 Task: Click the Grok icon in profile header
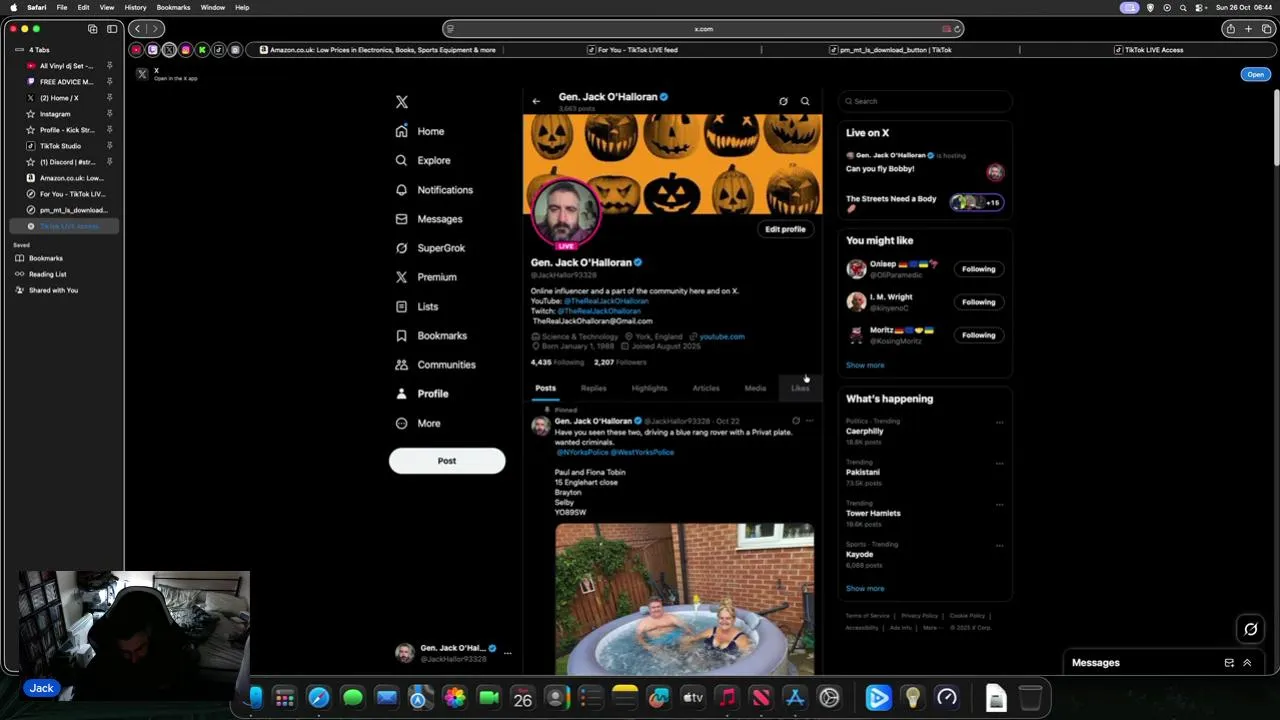pyautogui.click(x=783, y=101)
